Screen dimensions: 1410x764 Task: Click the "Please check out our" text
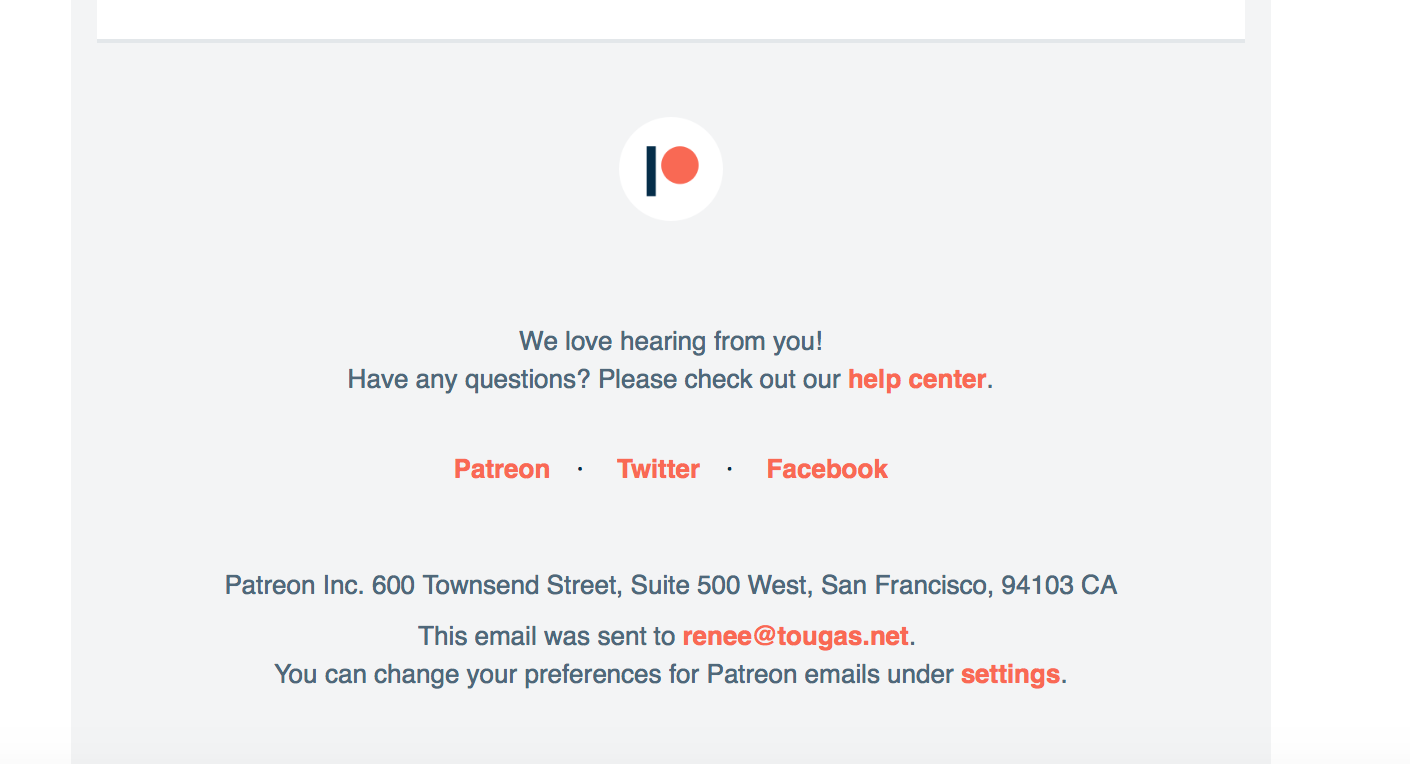(x=720, y=380)
